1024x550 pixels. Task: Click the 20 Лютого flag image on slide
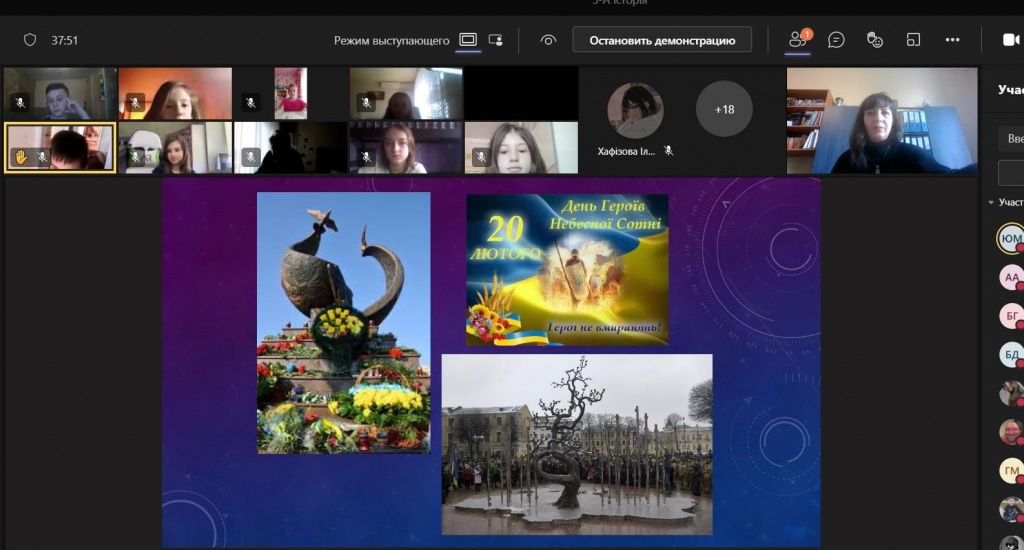tap(567, 270)
